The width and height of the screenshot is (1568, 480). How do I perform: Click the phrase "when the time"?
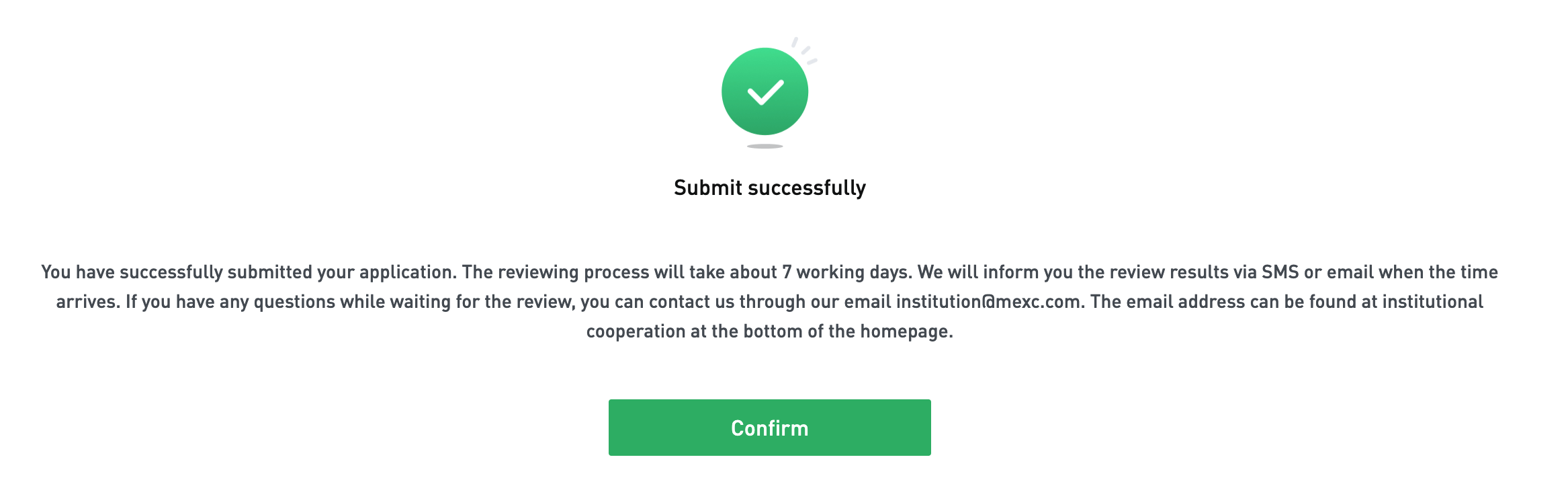click(x=1438, y=272)
